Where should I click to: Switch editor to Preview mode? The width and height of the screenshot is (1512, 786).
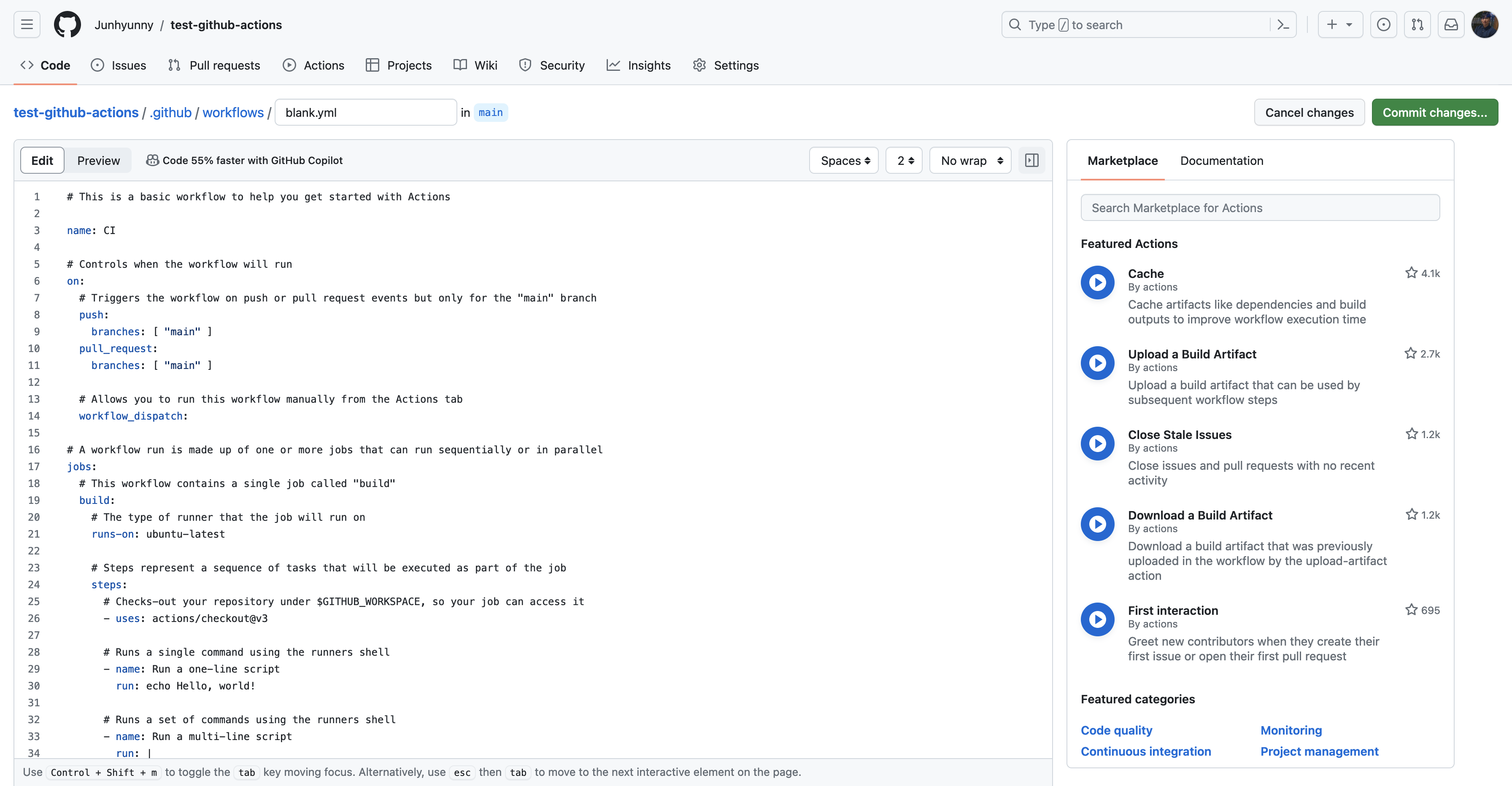click(98, 160)
